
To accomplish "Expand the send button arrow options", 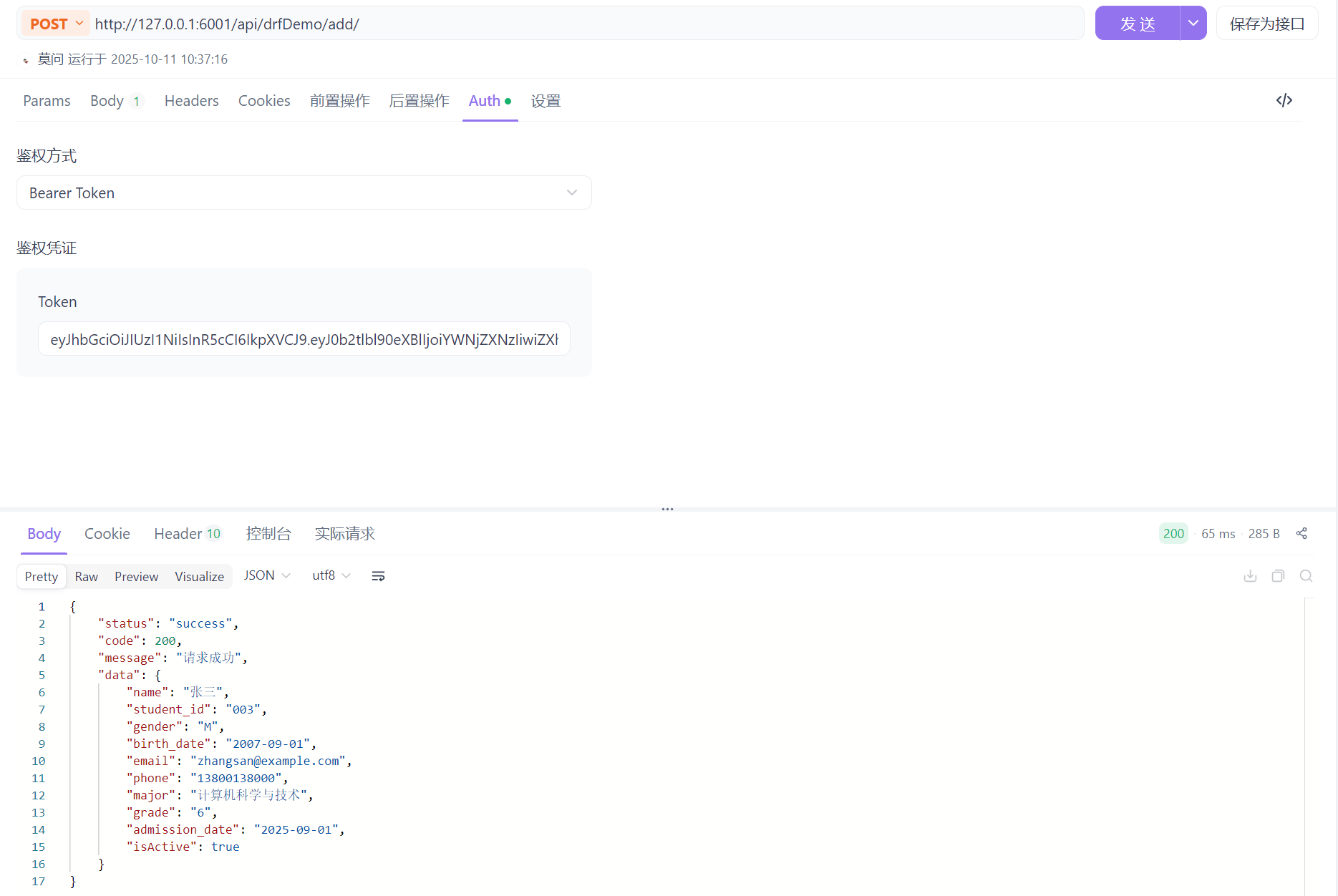I will [x=1193, y=23].
